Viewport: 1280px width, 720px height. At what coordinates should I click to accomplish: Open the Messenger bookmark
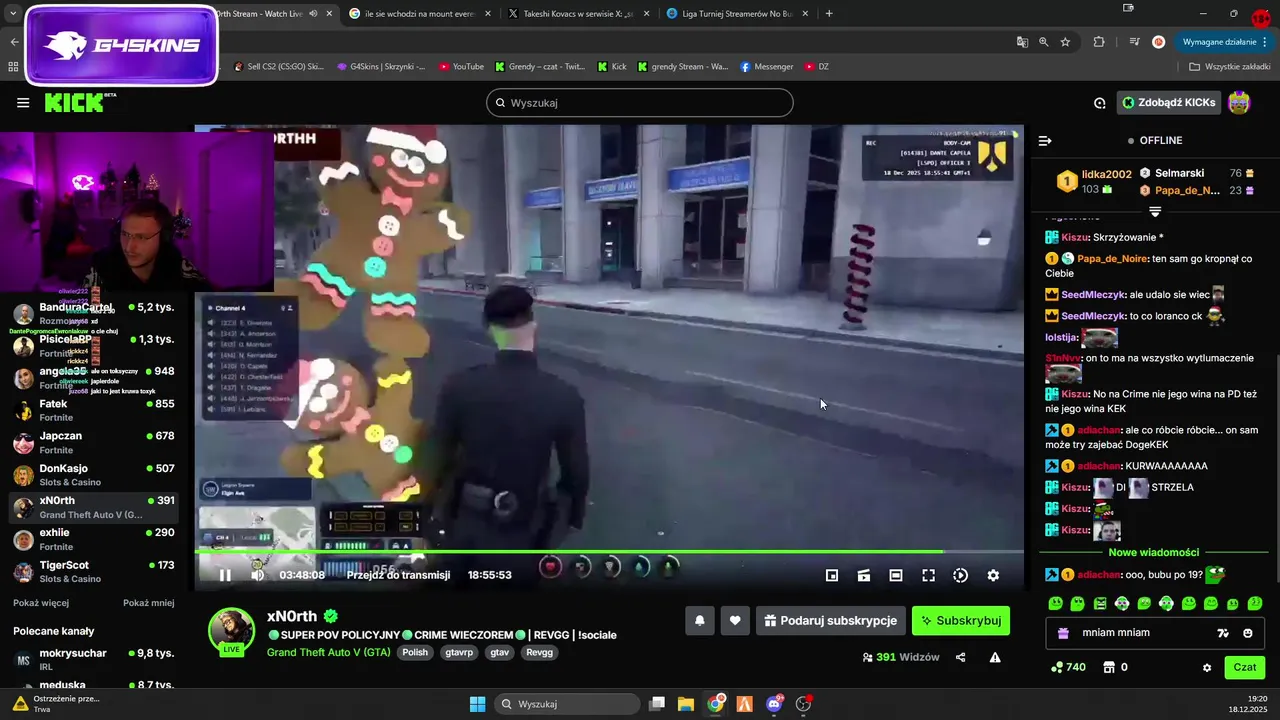pyautogui.click(x=767, y=67)
